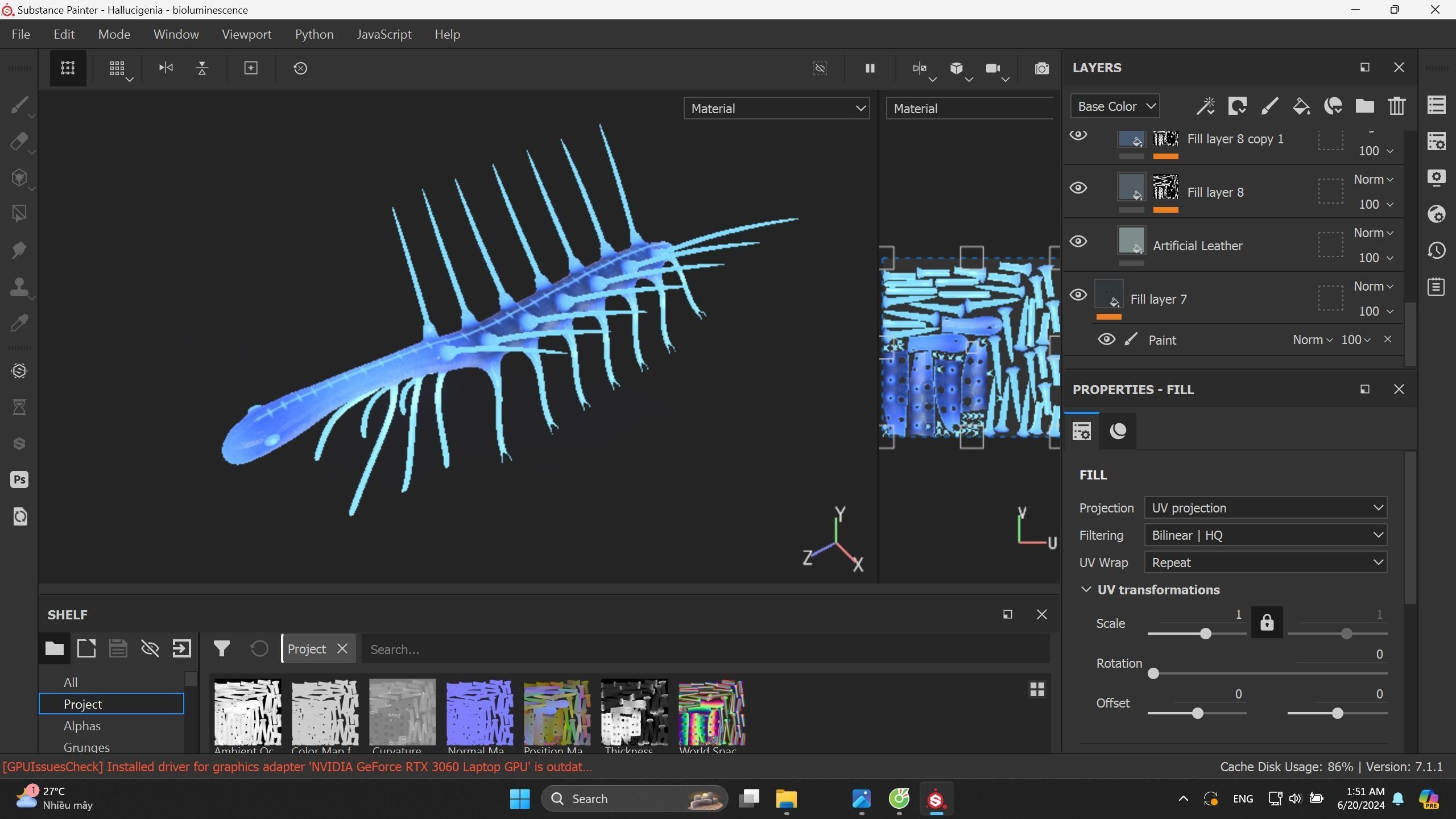Hide the Artificial Leather layer

[1078, 242]
